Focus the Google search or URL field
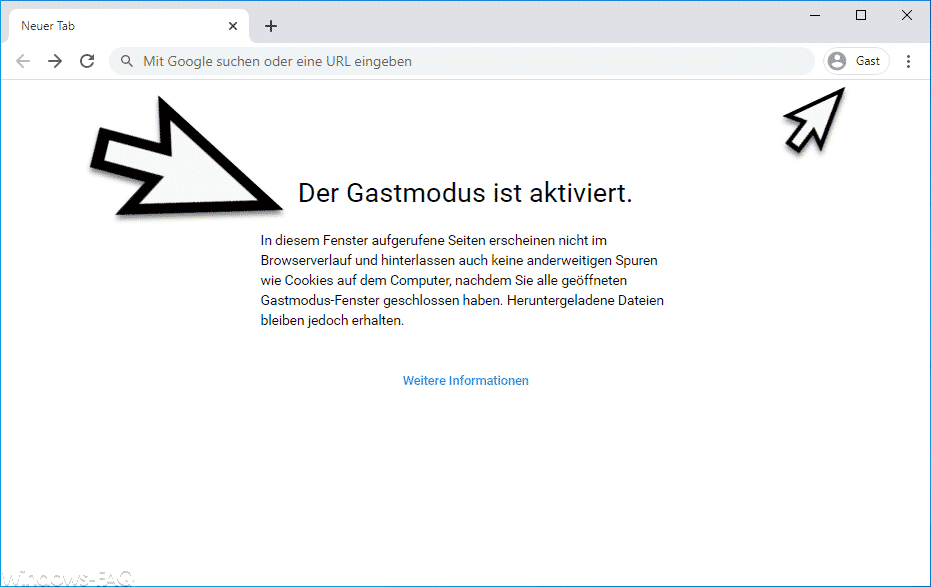 [462, 61]
